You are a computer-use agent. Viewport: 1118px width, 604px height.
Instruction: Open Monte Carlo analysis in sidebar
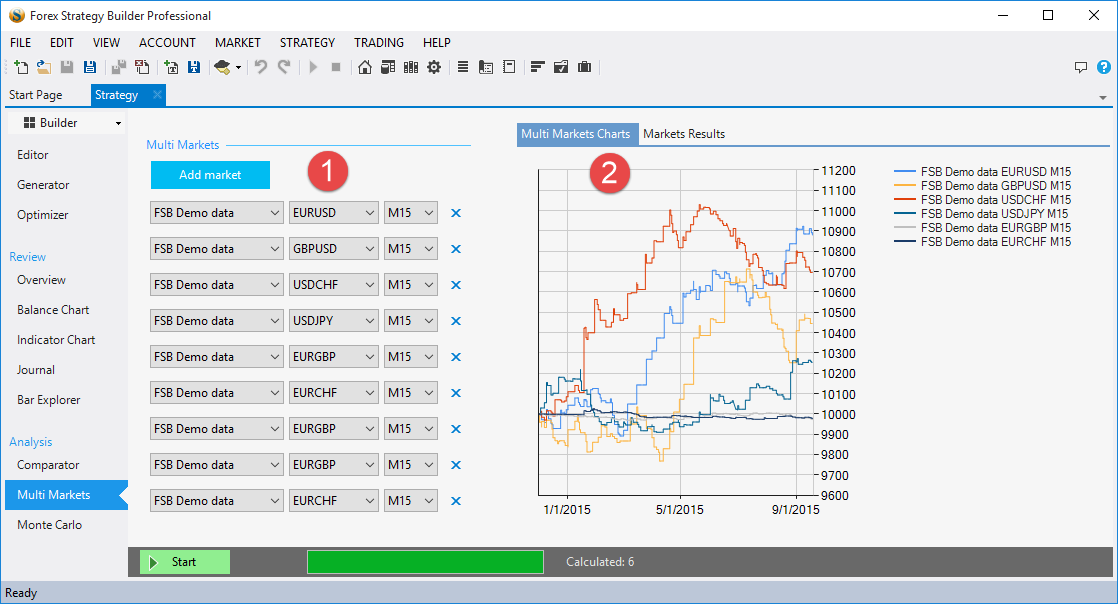pos(50,525)
